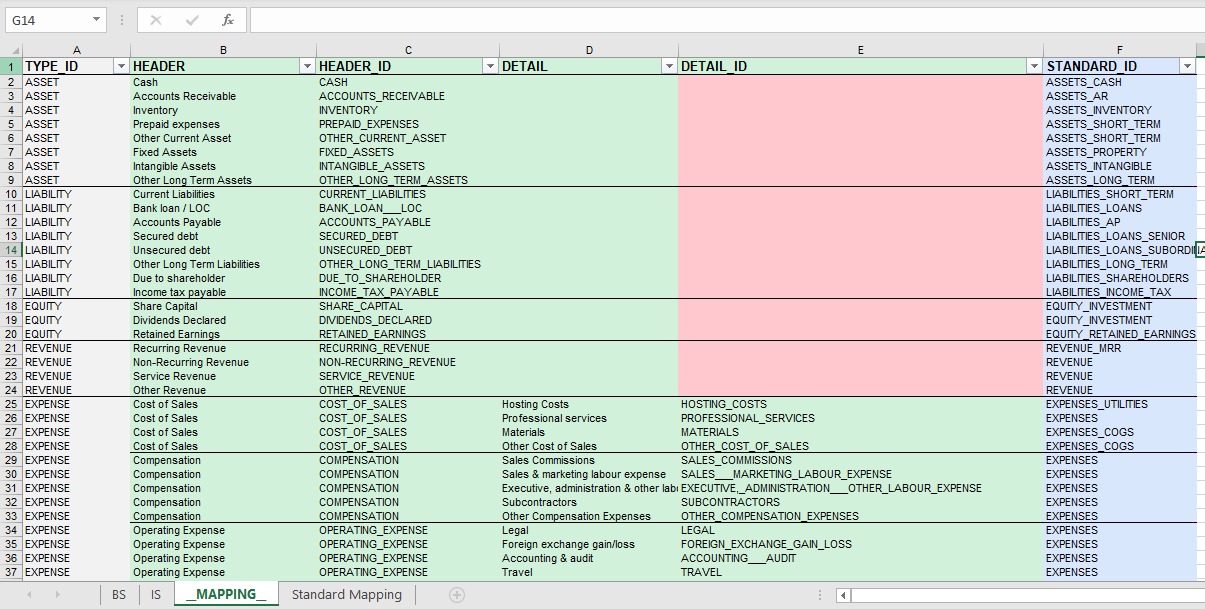Click the EXPENSES_UTILITIES cell
The image size is (1205, 609).
[x=1120, y=404]
